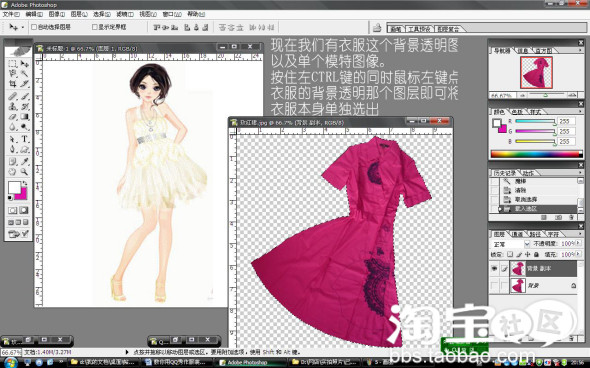Open the History panel flyout menu
This screenshot has height=368, width=590.
click(580, 173)
